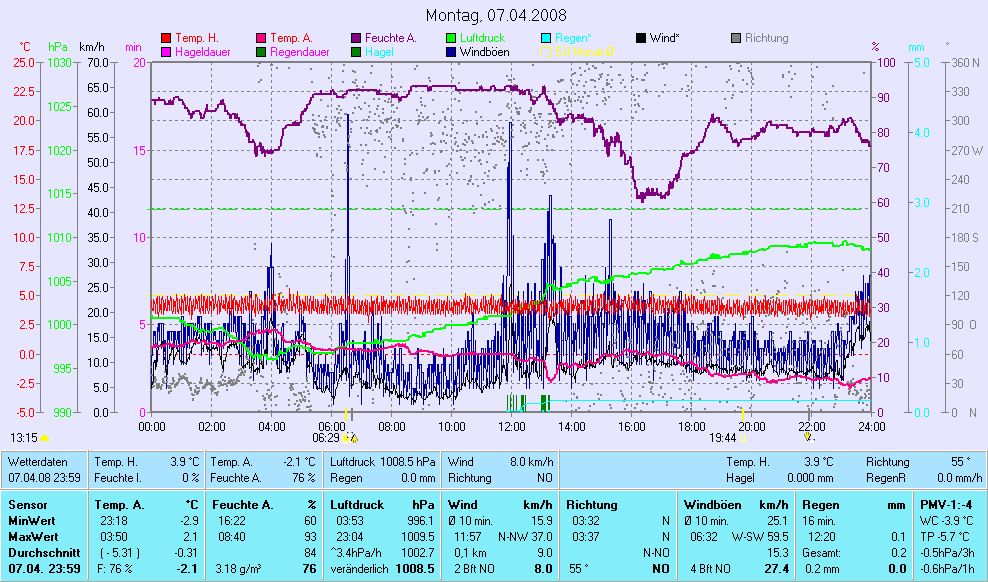
Task: Click the pink Temp. A. legend square
Action: tap(262, 38)
